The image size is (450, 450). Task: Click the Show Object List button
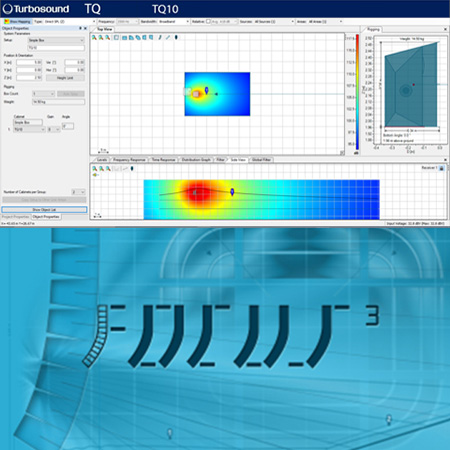tap(44, 210)
